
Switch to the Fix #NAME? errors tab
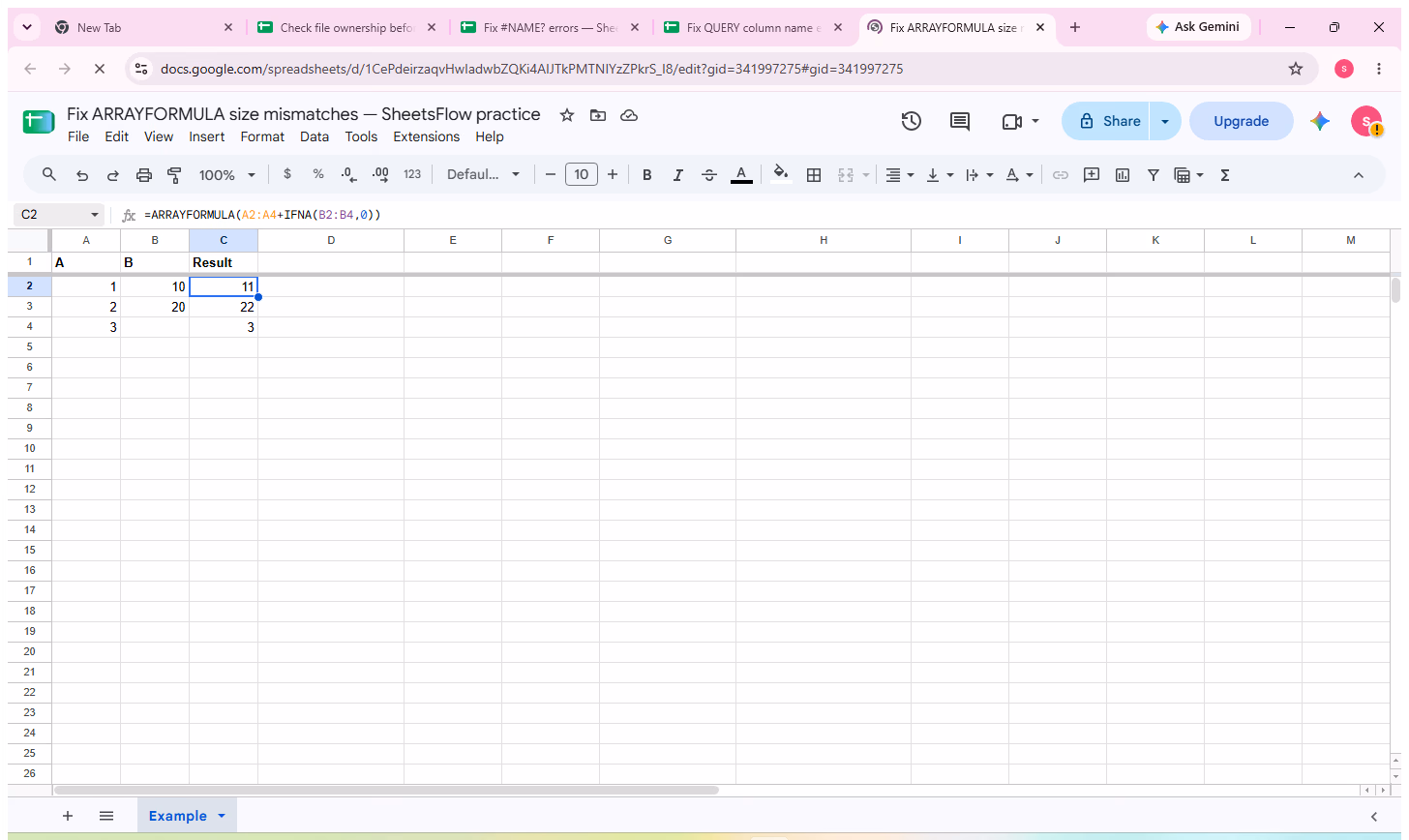pyautogui.click(x=550, y=28)
